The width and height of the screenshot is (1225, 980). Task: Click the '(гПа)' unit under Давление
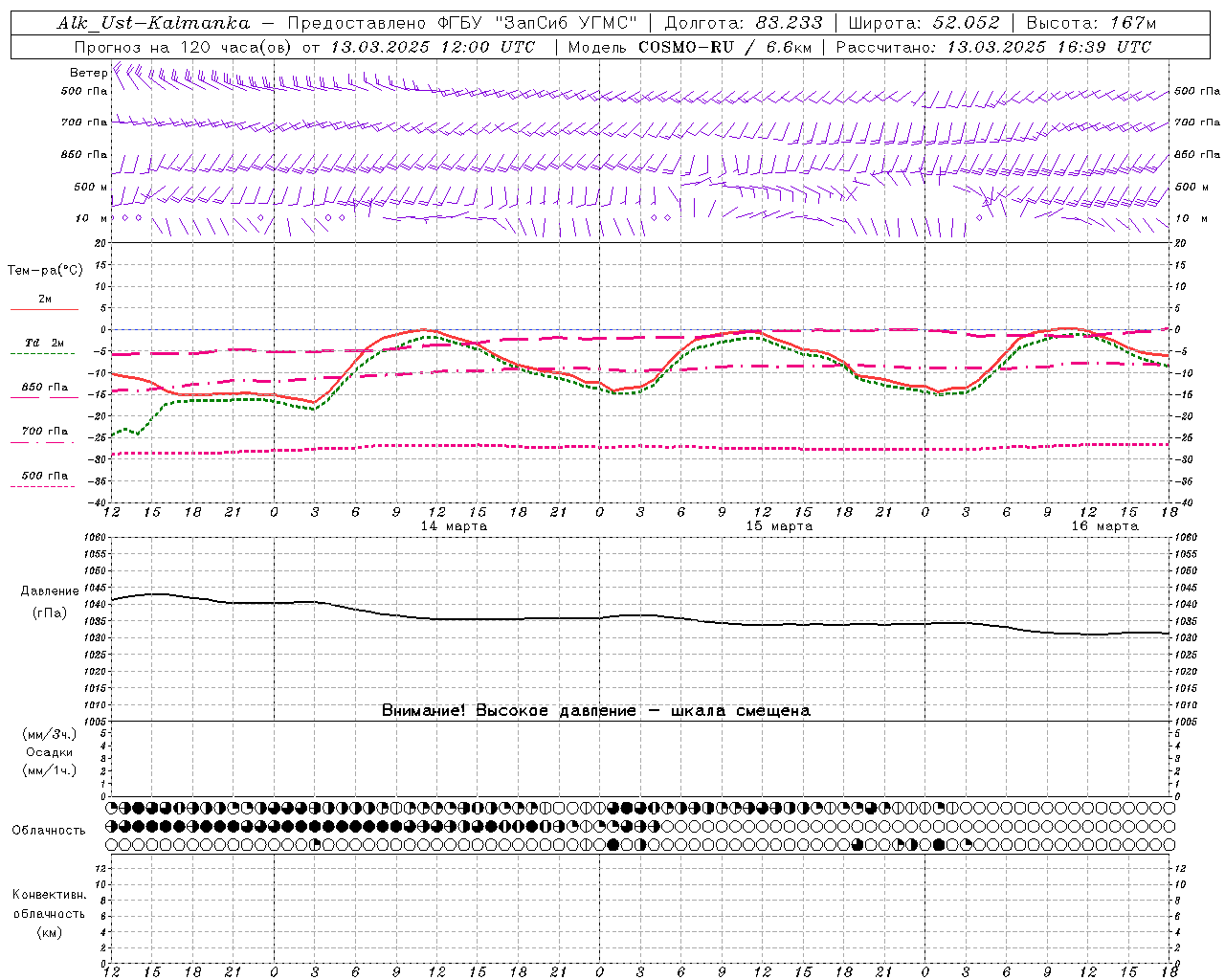[x=49, y=613]
